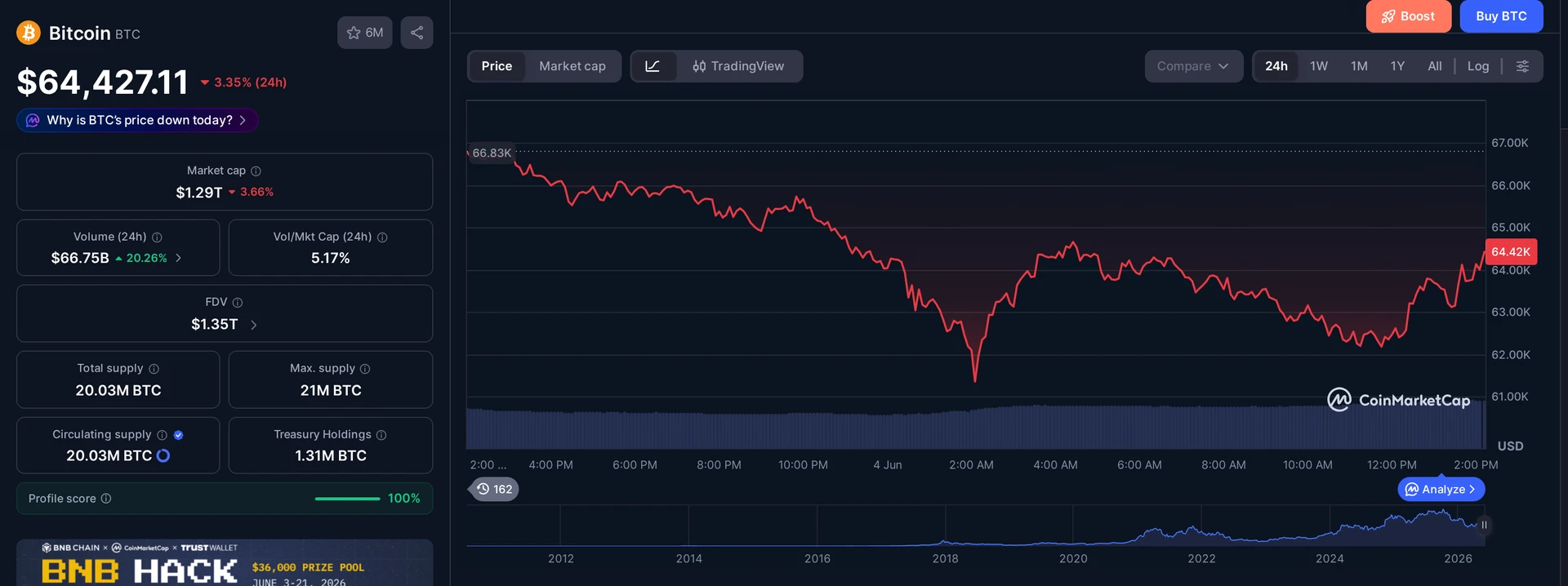Click the Profile score progress bar
The width and height of the screenshot is (1568, 586).
347,499
